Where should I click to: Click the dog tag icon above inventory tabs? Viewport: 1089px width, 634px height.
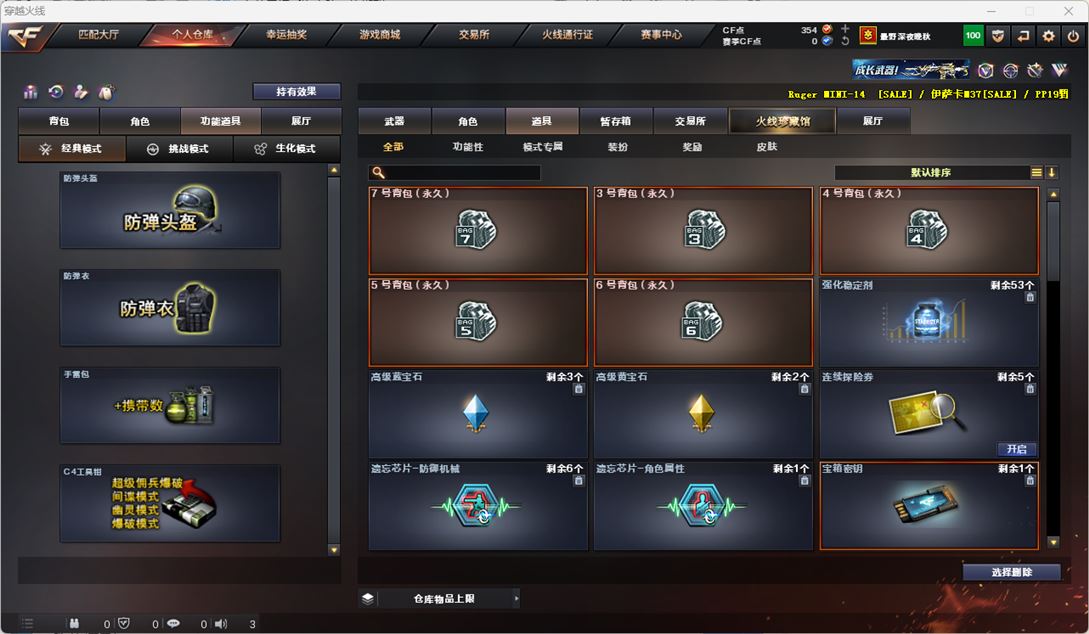click(106, 92)
